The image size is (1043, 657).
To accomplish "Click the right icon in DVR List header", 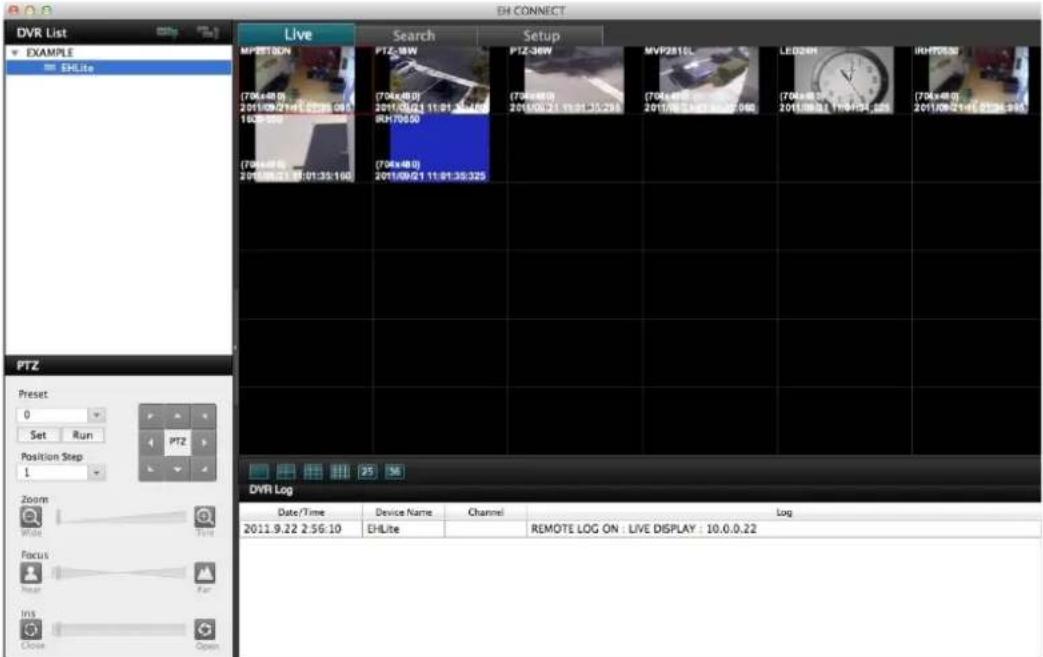I will [x=208, y=32].
